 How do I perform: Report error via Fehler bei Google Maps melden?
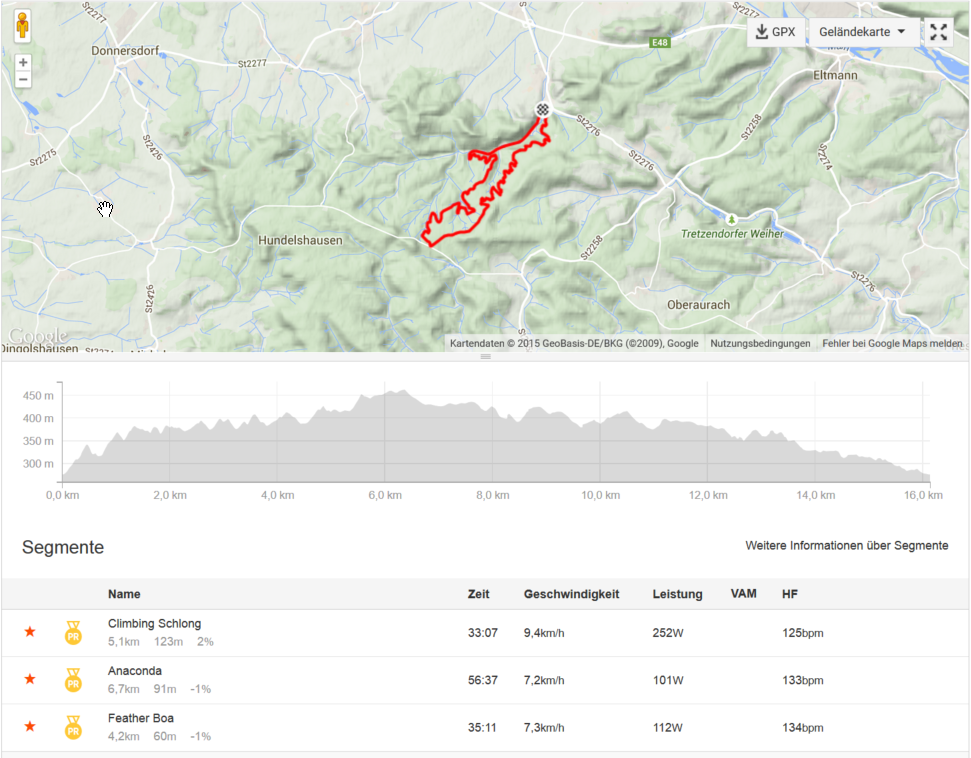pos(892,344)
